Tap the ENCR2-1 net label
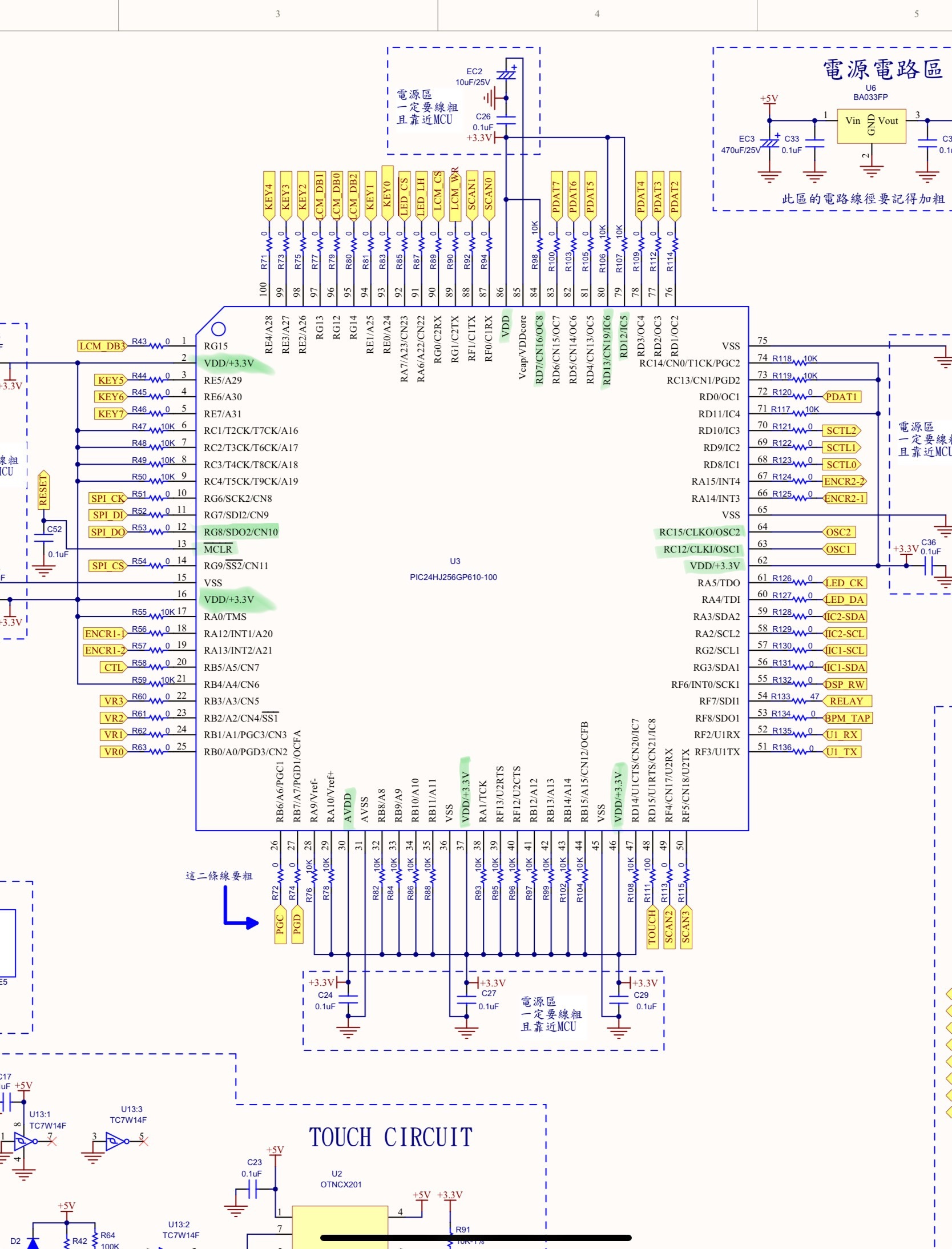Screen dimensions: 952x1249 845,498
